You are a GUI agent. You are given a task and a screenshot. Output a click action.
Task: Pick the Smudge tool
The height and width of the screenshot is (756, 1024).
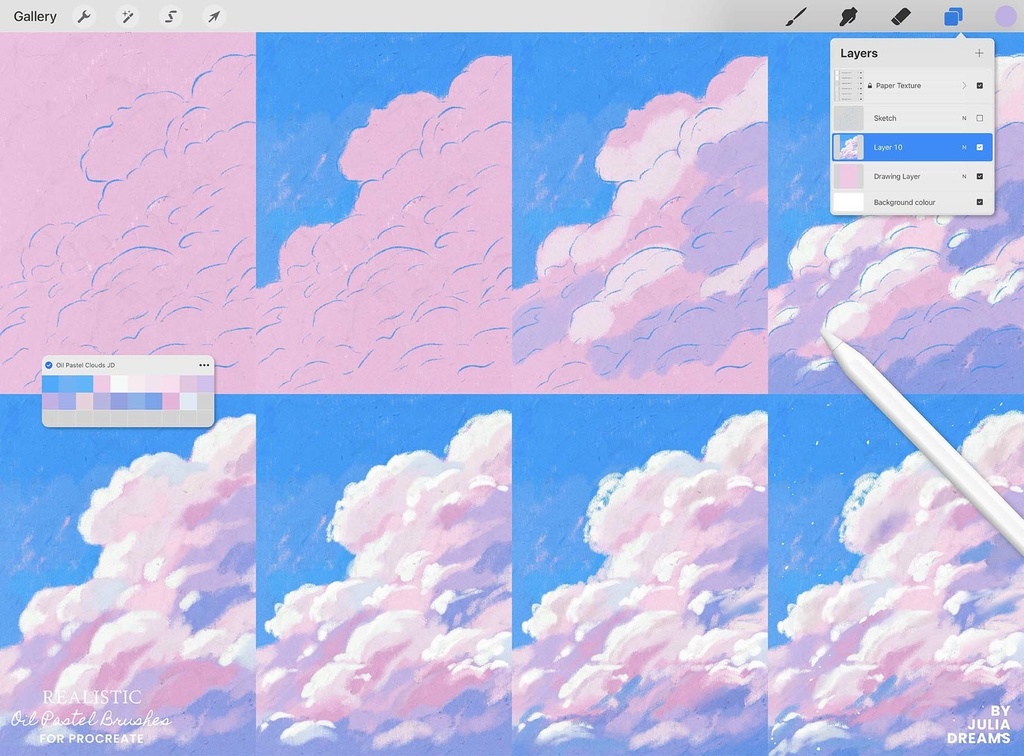(x=849, y=16)
